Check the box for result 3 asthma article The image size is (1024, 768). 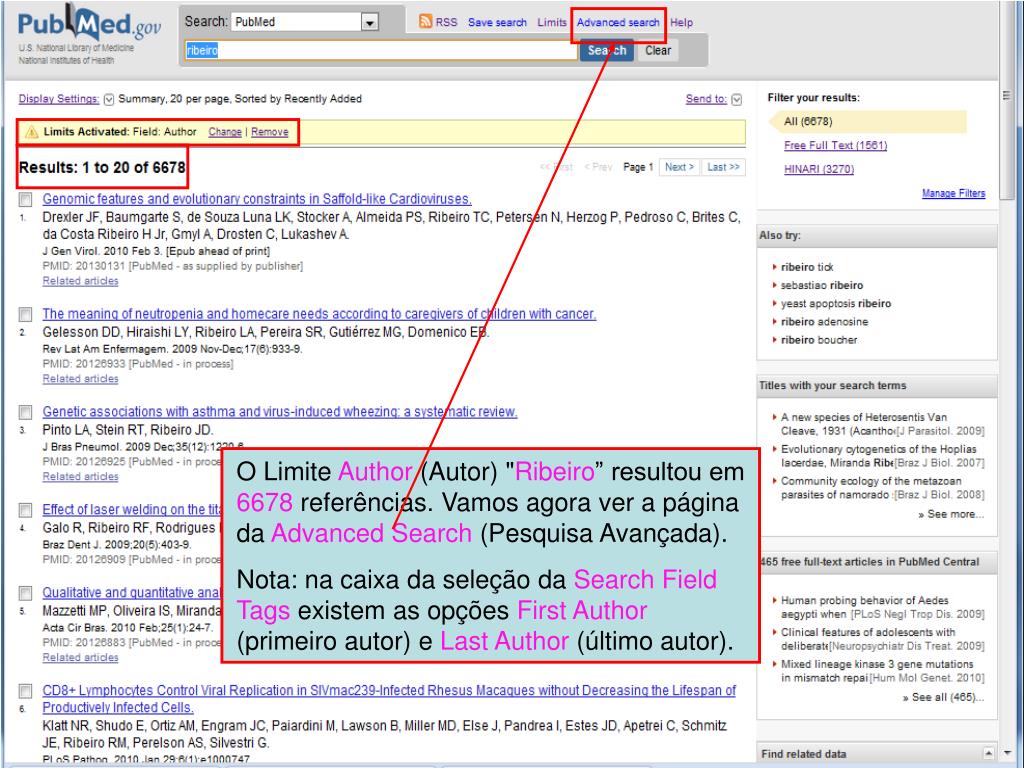click(x=25, y=413)
